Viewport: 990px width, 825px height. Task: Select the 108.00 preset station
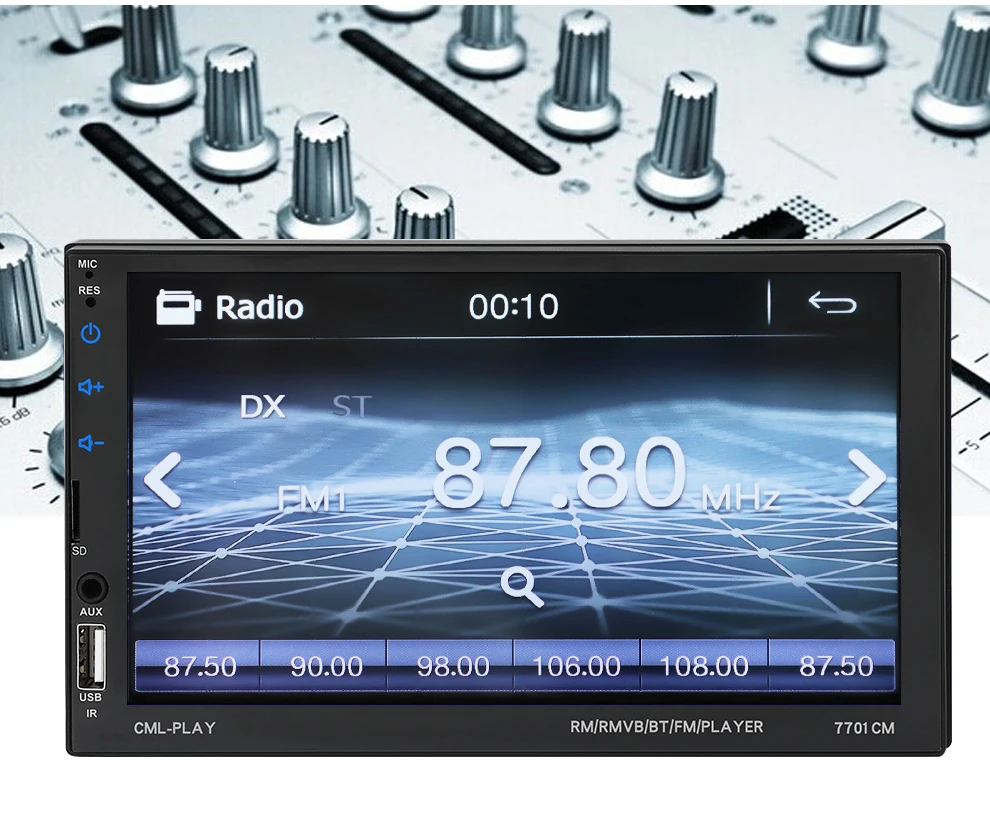705,665
